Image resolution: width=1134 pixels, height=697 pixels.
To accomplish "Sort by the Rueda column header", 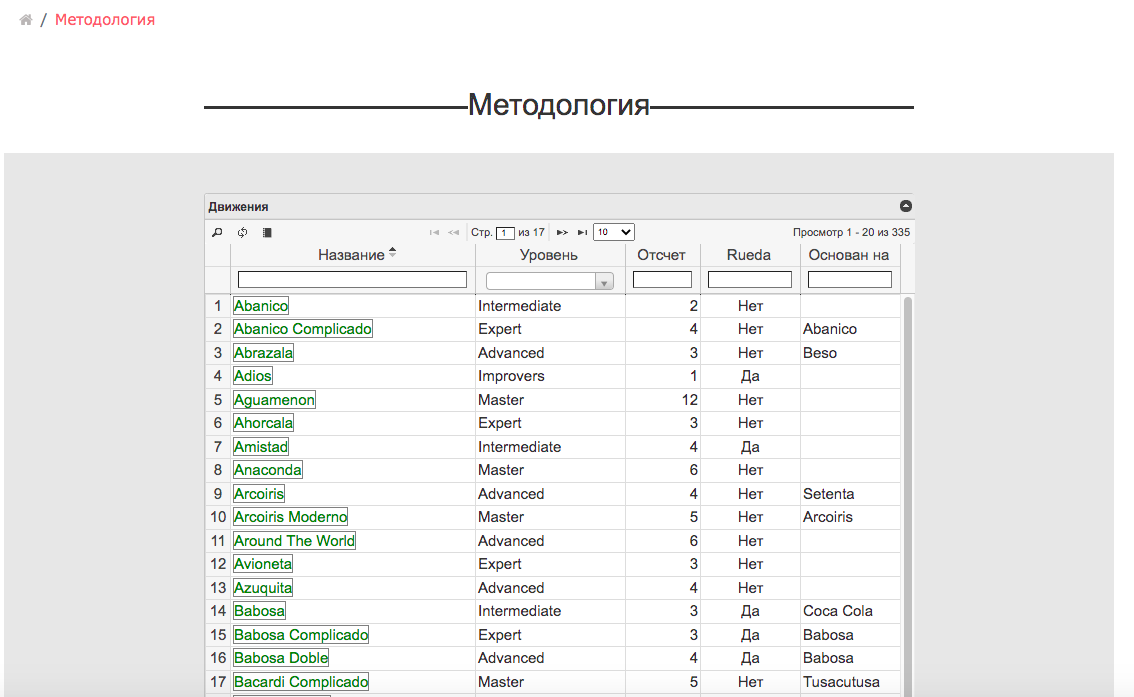I will (x=749, y=255).
